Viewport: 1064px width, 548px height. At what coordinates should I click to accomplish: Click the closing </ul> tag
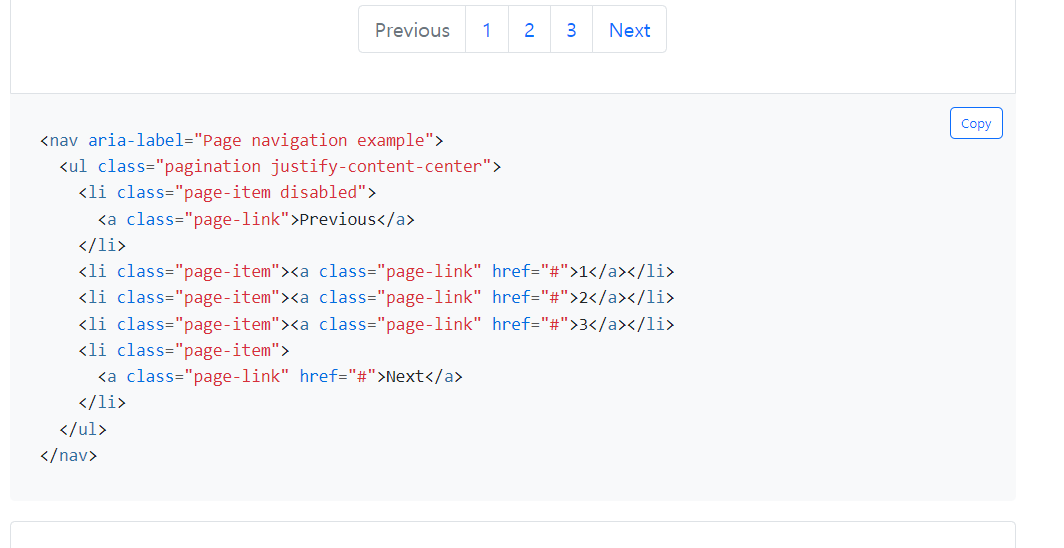83,429
